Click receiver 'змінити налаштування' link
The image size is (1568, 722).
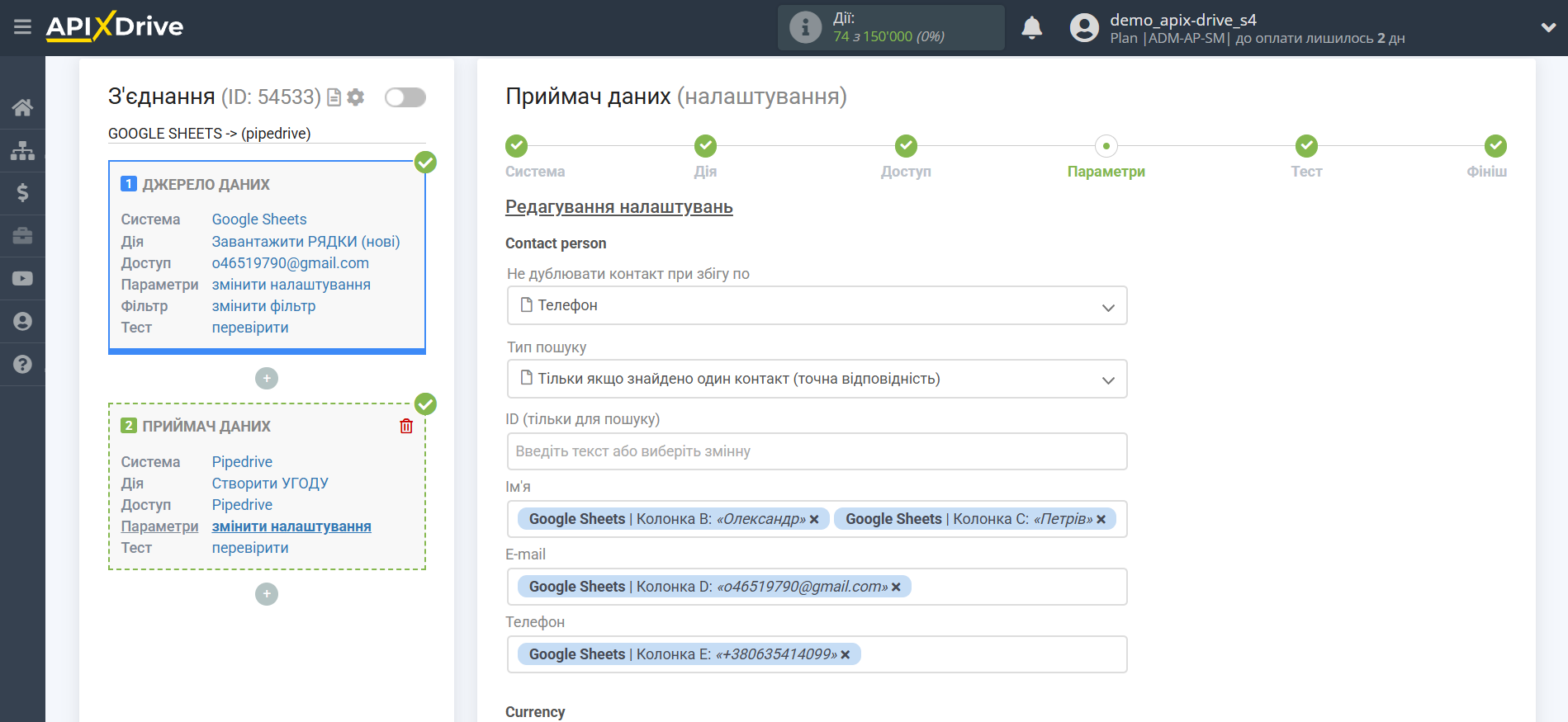(x=291, y=526)
